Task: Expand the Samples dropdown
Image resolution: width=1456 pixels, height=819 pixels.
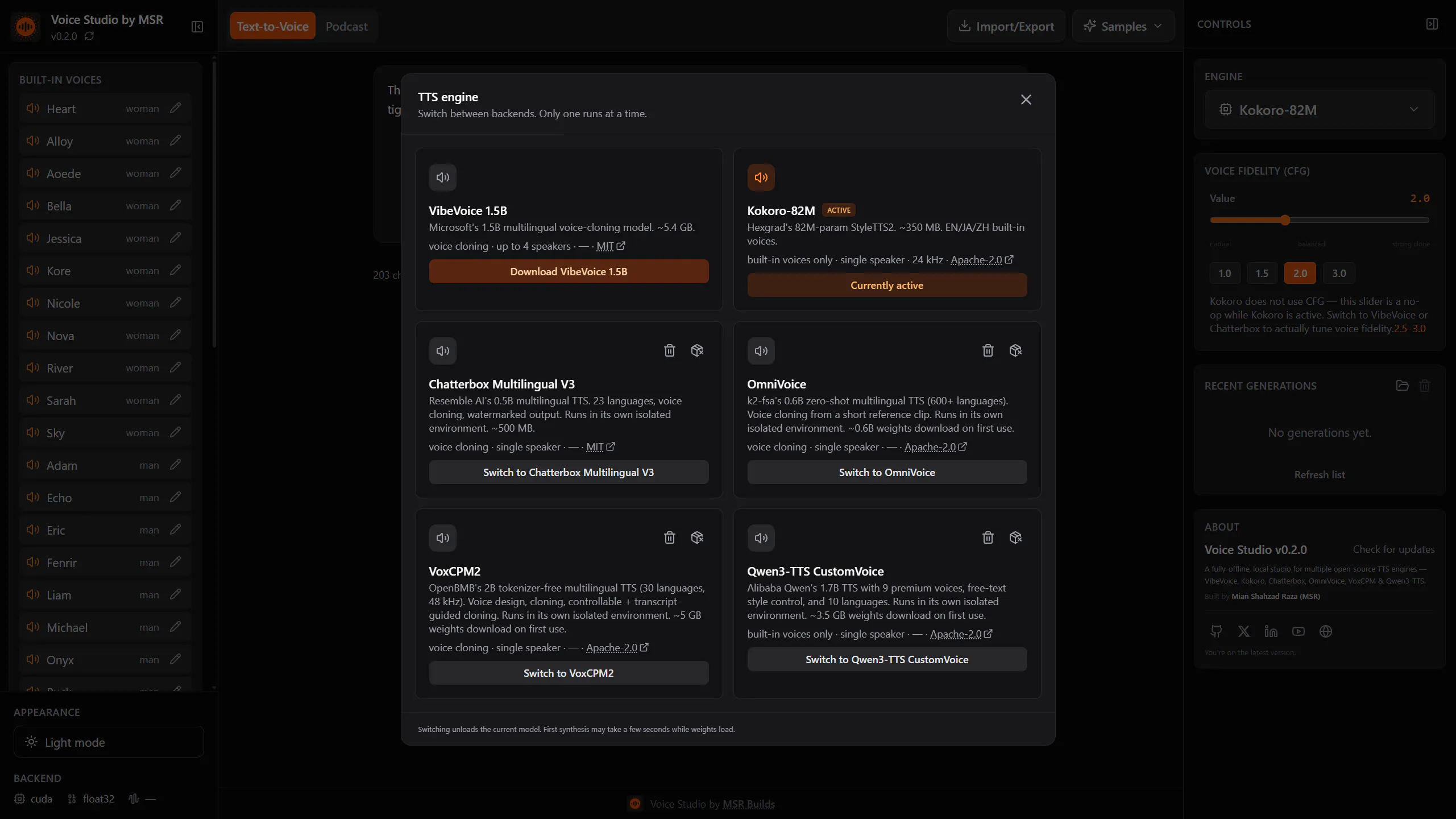Action: click(1123, 26)
